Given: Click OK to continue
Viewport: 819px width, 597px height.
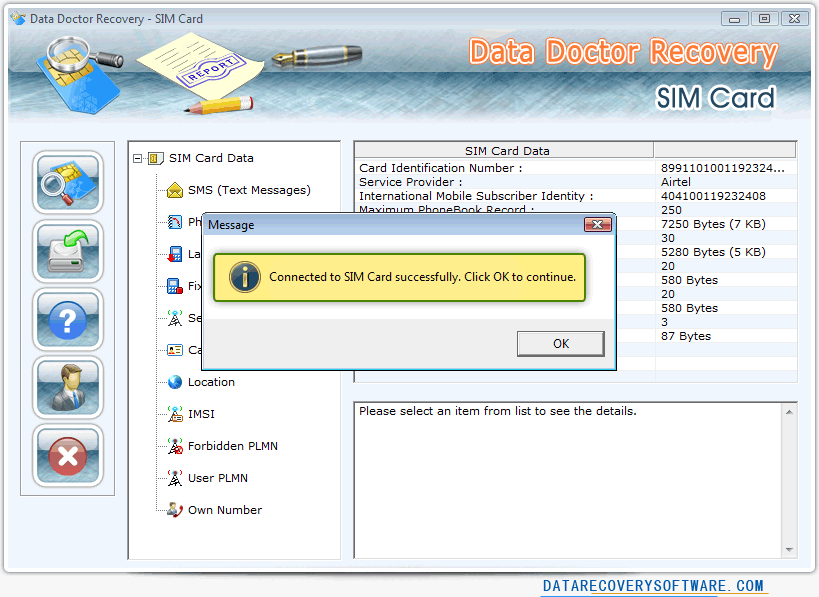Looking at the screenshot, I should (x=560, y=343).
